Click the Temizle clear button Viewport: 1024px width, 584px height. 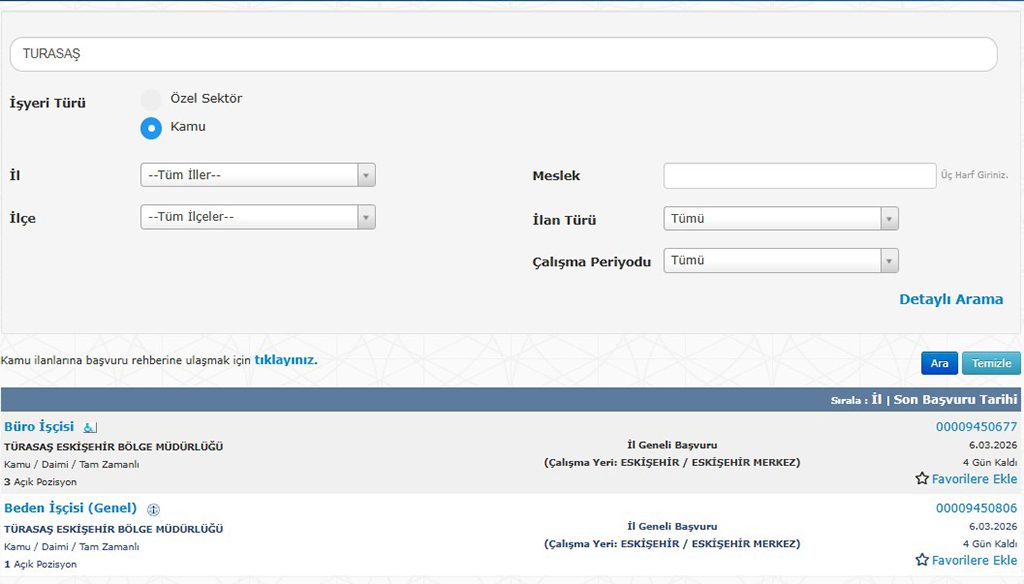[991, 363]
